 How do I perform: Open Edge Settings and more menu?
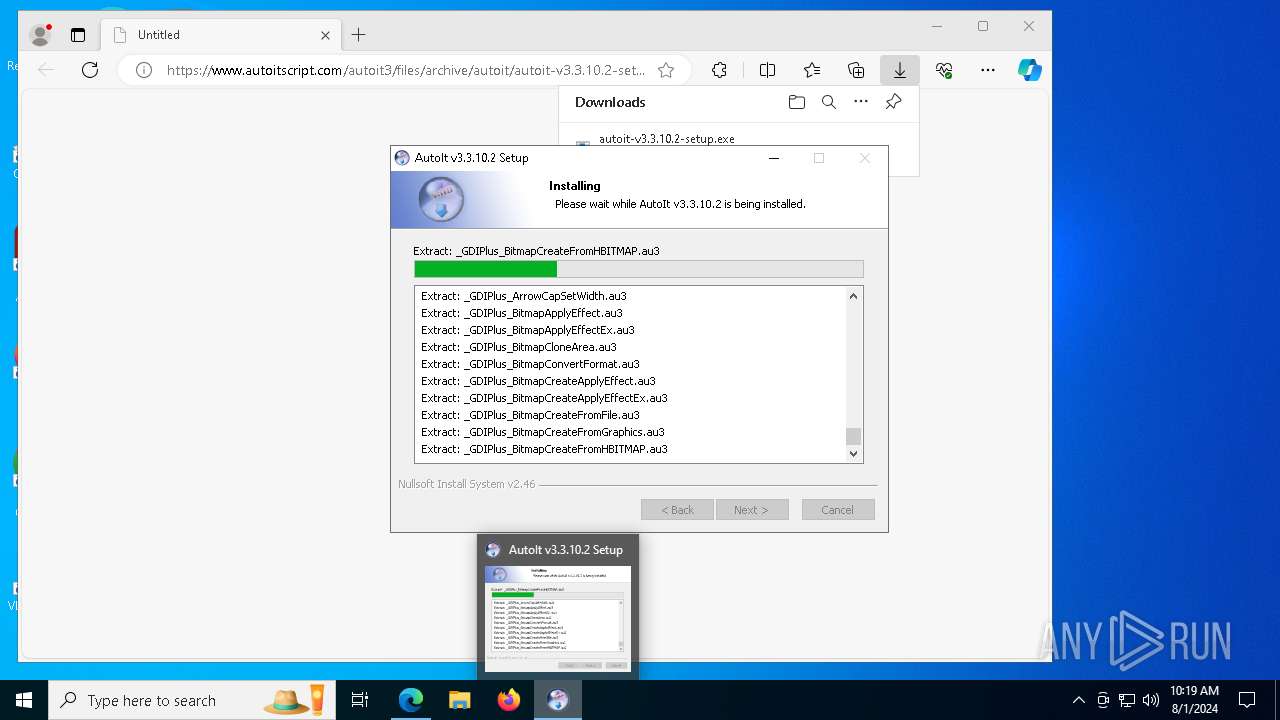[988, 70]
